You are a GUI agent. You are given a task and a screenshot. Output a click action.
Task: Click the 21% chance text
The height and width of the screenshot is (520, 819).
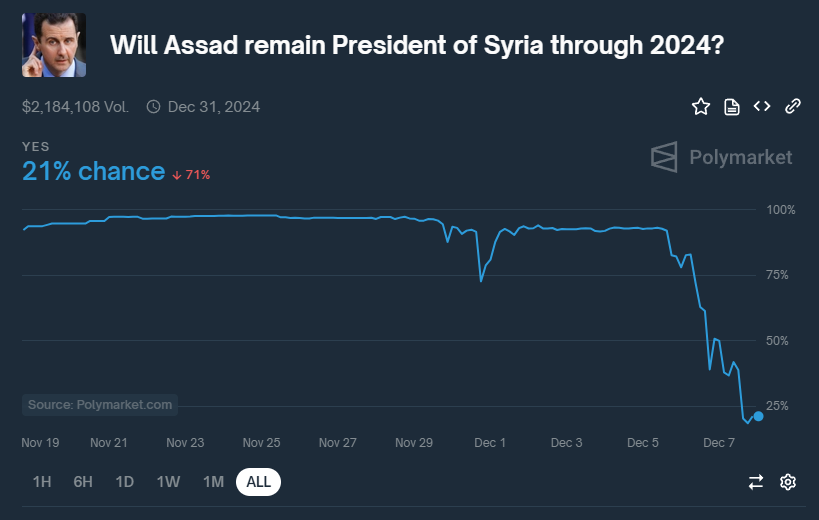[93, 172]
